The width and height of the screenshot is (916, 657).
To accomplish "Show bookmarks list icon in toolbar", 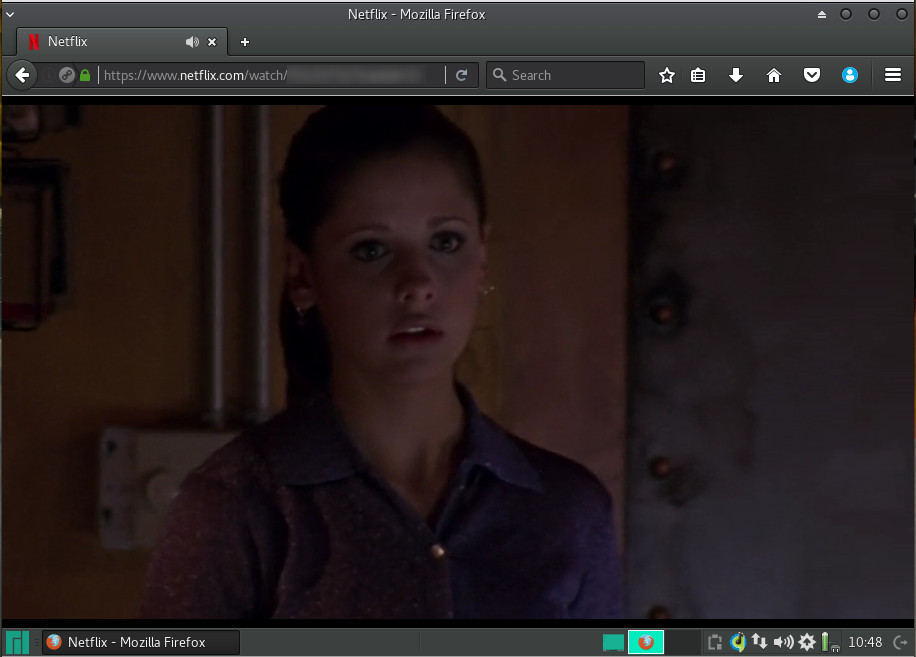I will 699,75.
